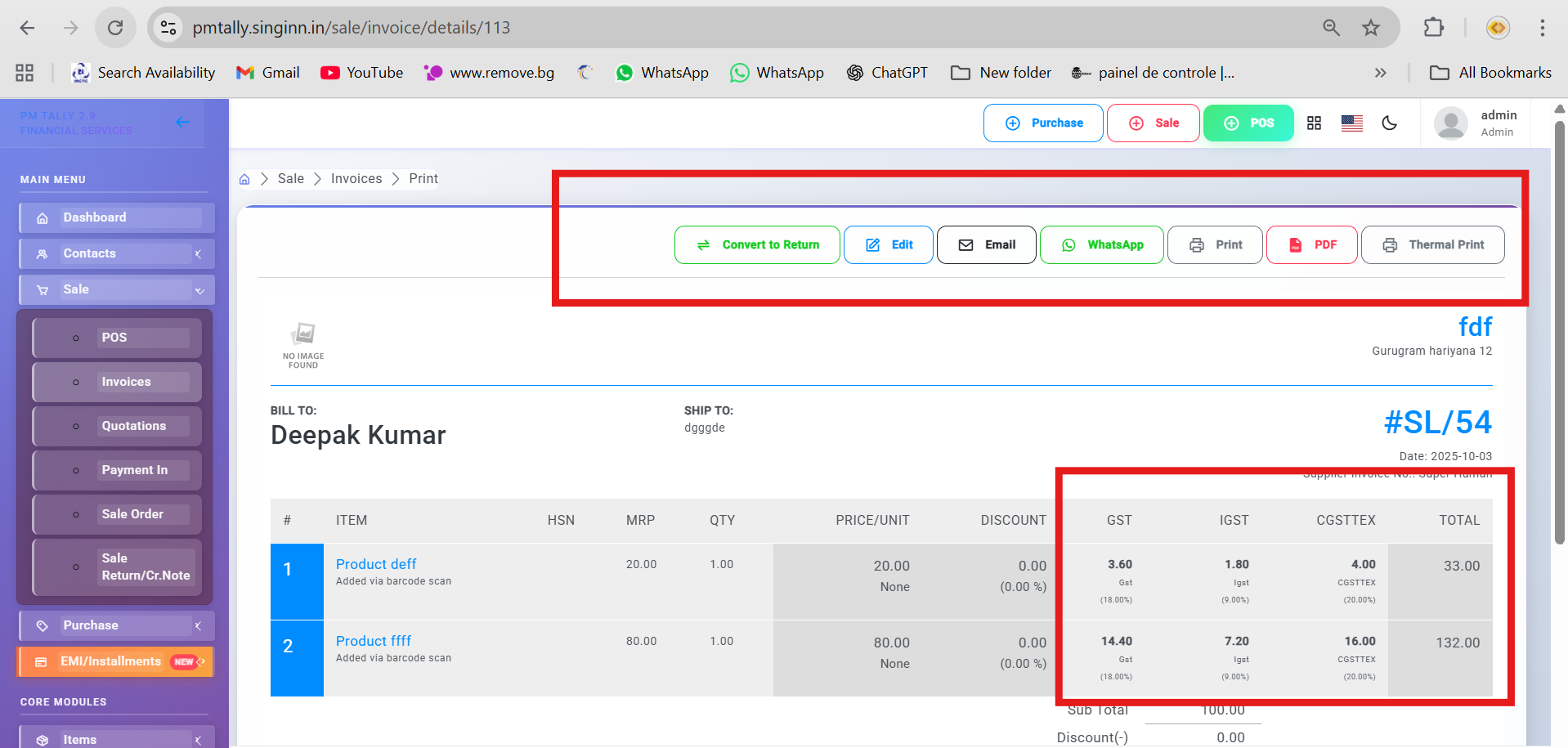Click the US flag language icon

pos(1351,123)
